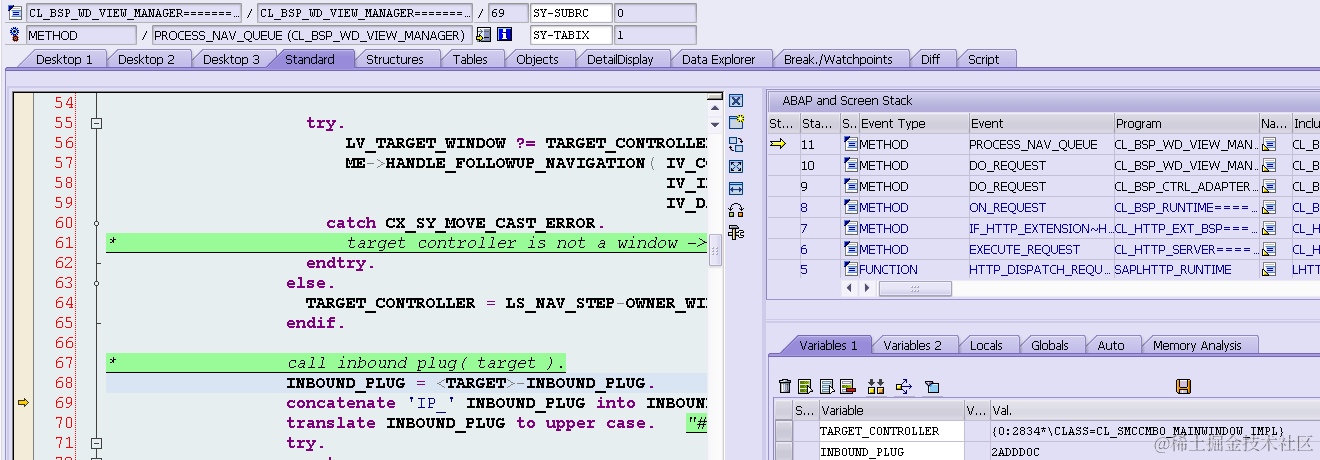Click the new tool icon with star
This screenshot has height=460, width=1320.
click(736, 122)
